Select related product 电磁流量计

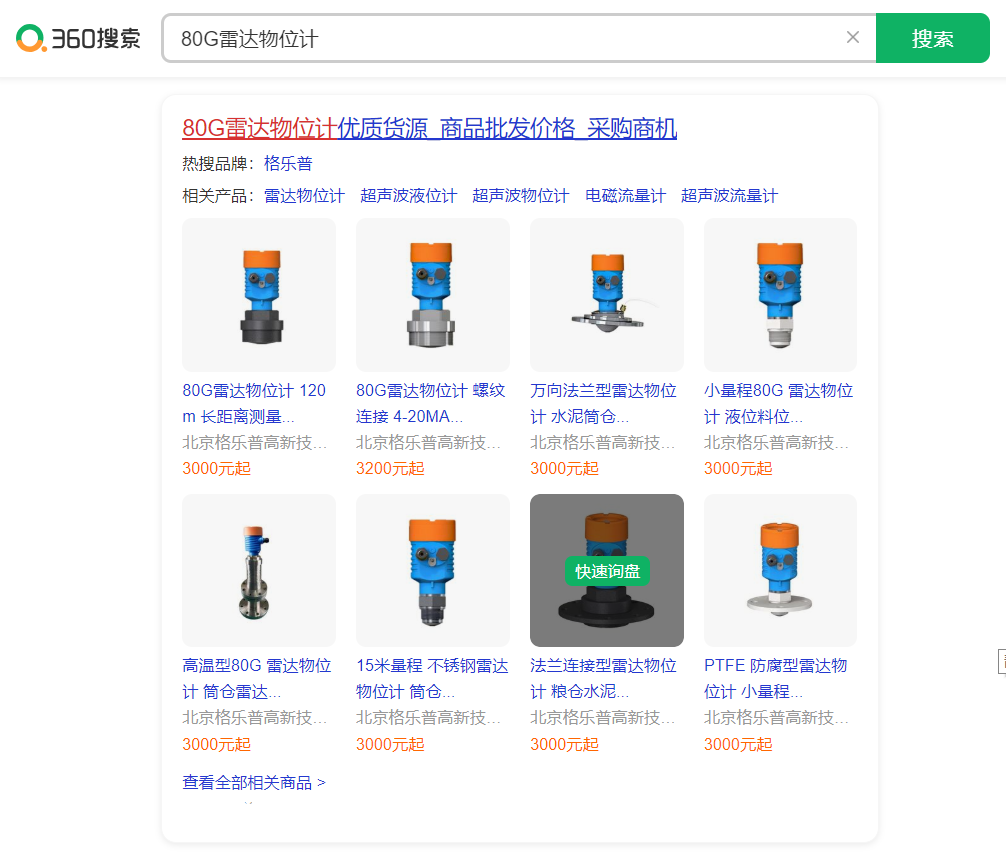click(x=625, y=195)
